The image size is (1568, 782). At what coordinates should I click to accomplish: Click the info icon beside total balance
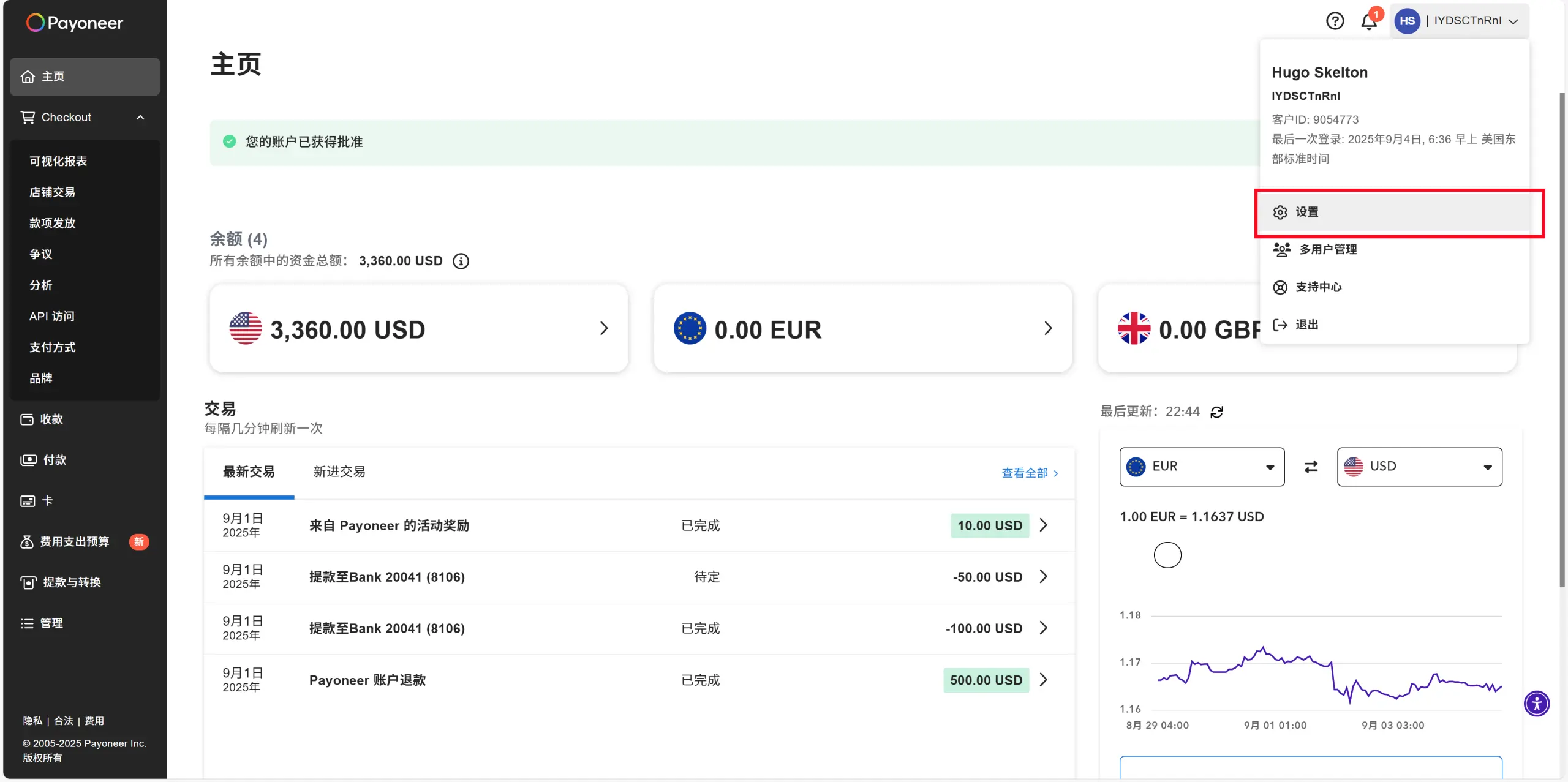[461, 261]
